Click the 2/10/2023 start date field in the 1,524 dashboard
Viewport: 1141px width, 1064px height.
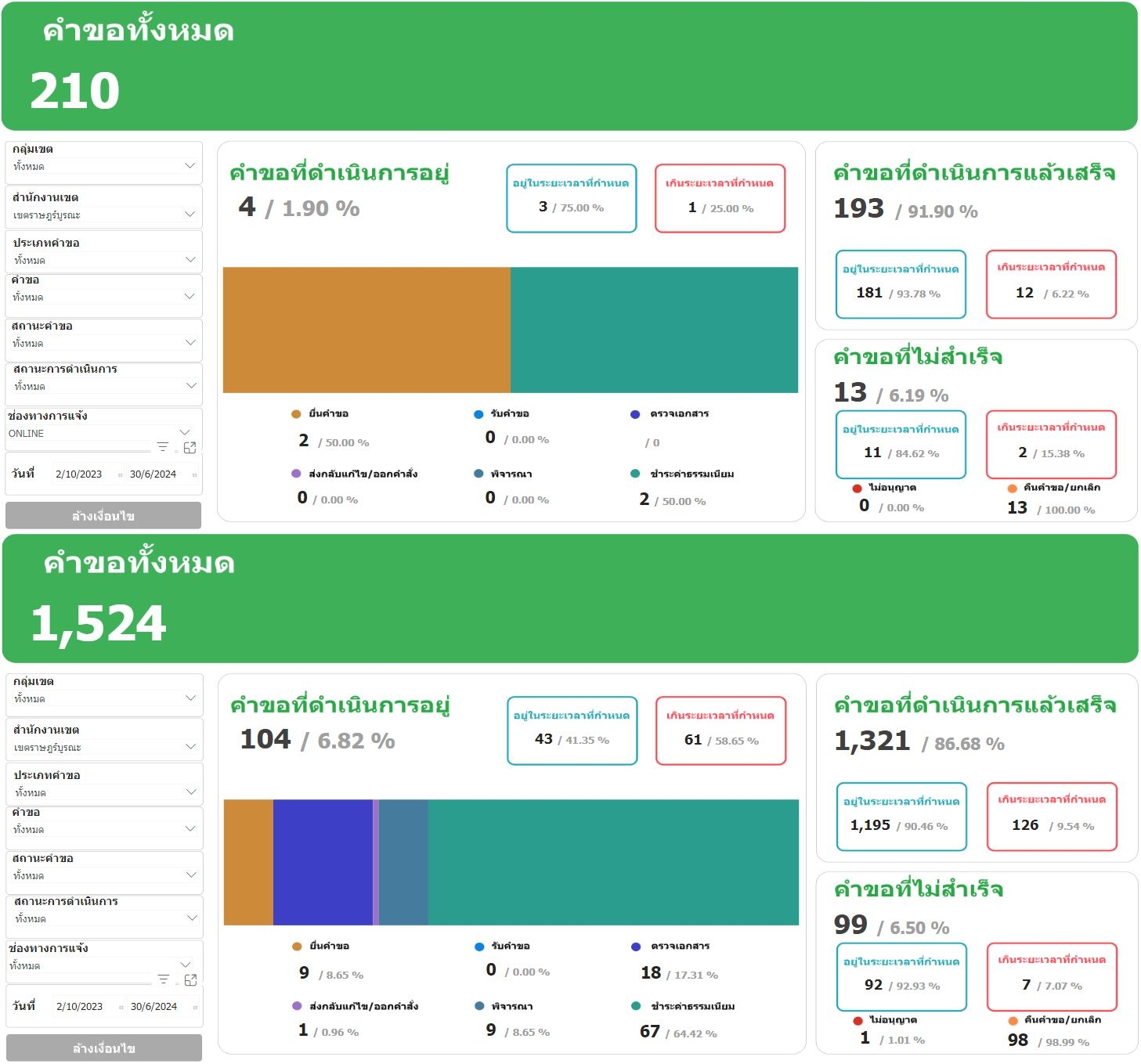pos(80,1007)
